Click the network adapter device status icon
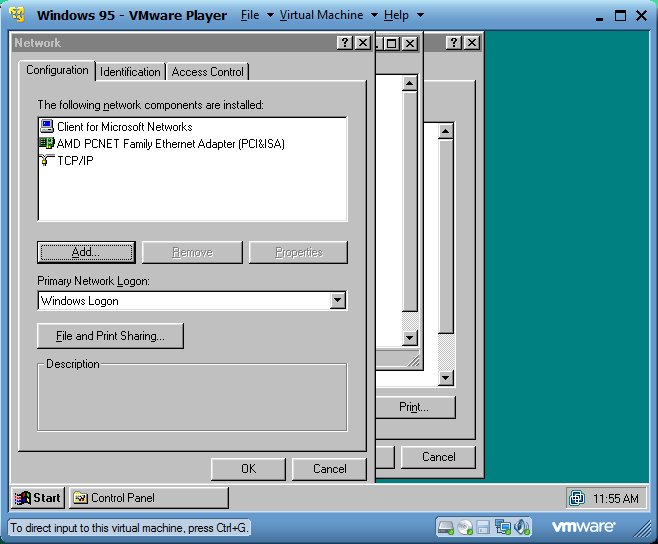Image resolution: width=658 pixels, height=544 pixels. point(503,527)
